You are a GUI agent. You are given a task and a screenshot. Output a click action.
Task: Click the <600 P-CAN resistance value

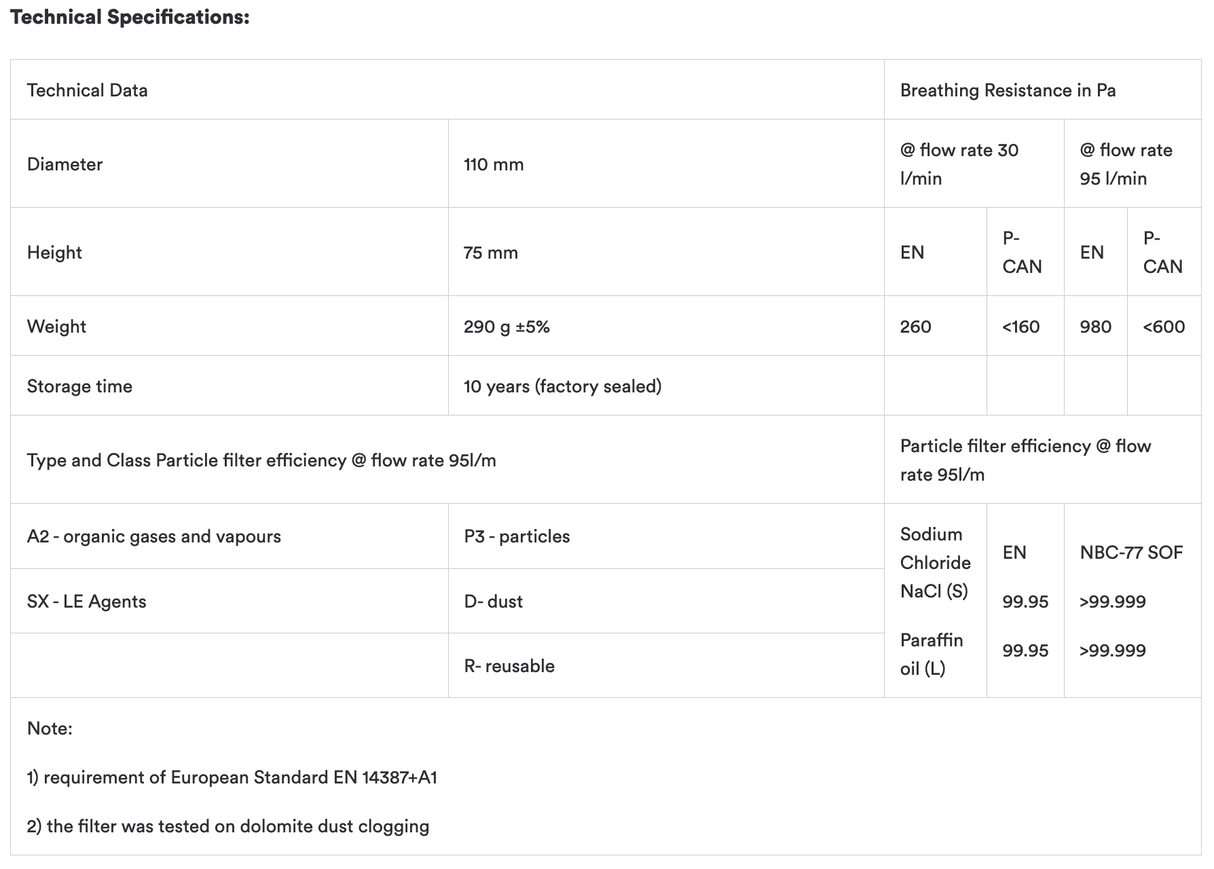tap(1163, 326)
